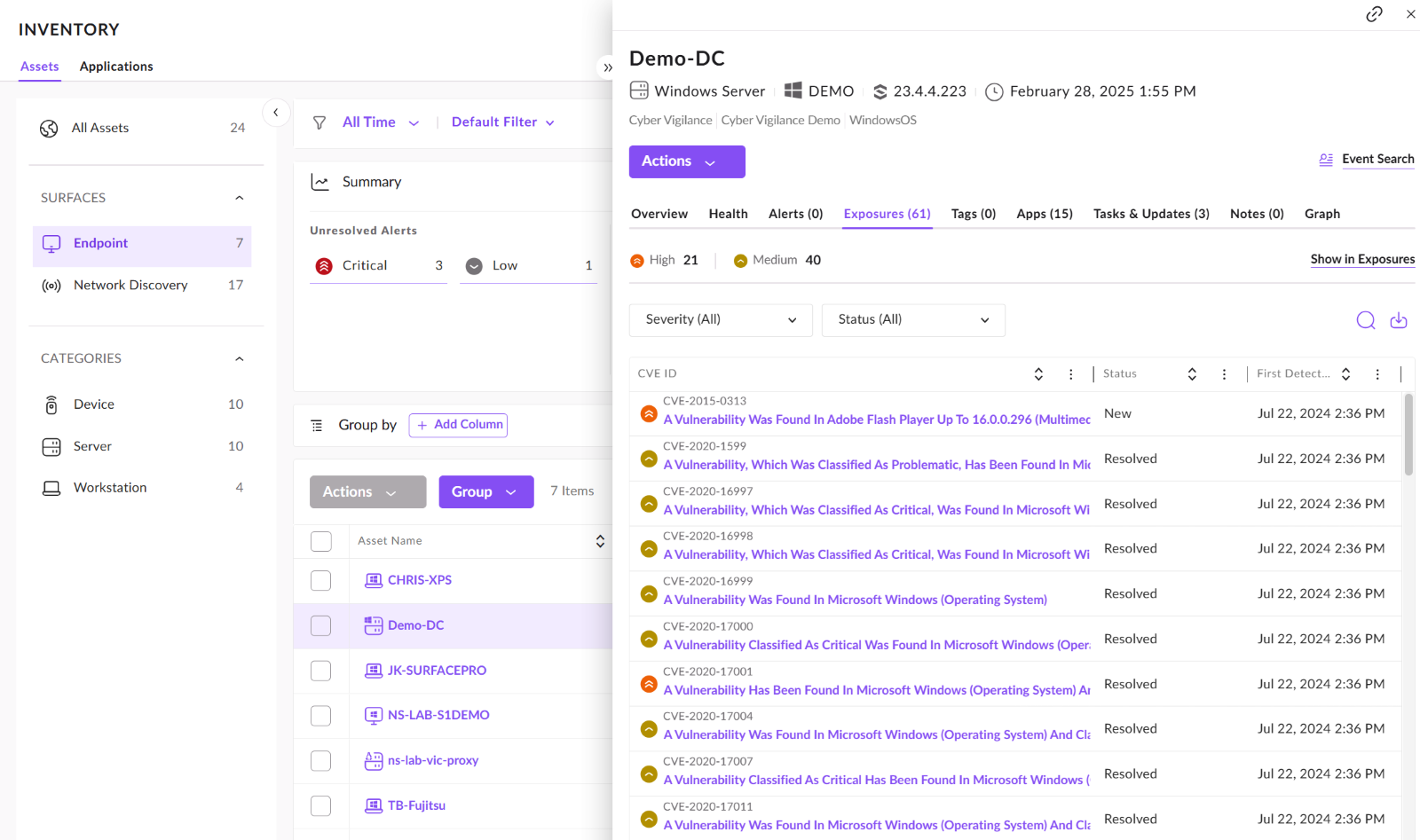The image size is (1420, 840).
Task: Open First Detected column options menu
Action: (1377, 374)
